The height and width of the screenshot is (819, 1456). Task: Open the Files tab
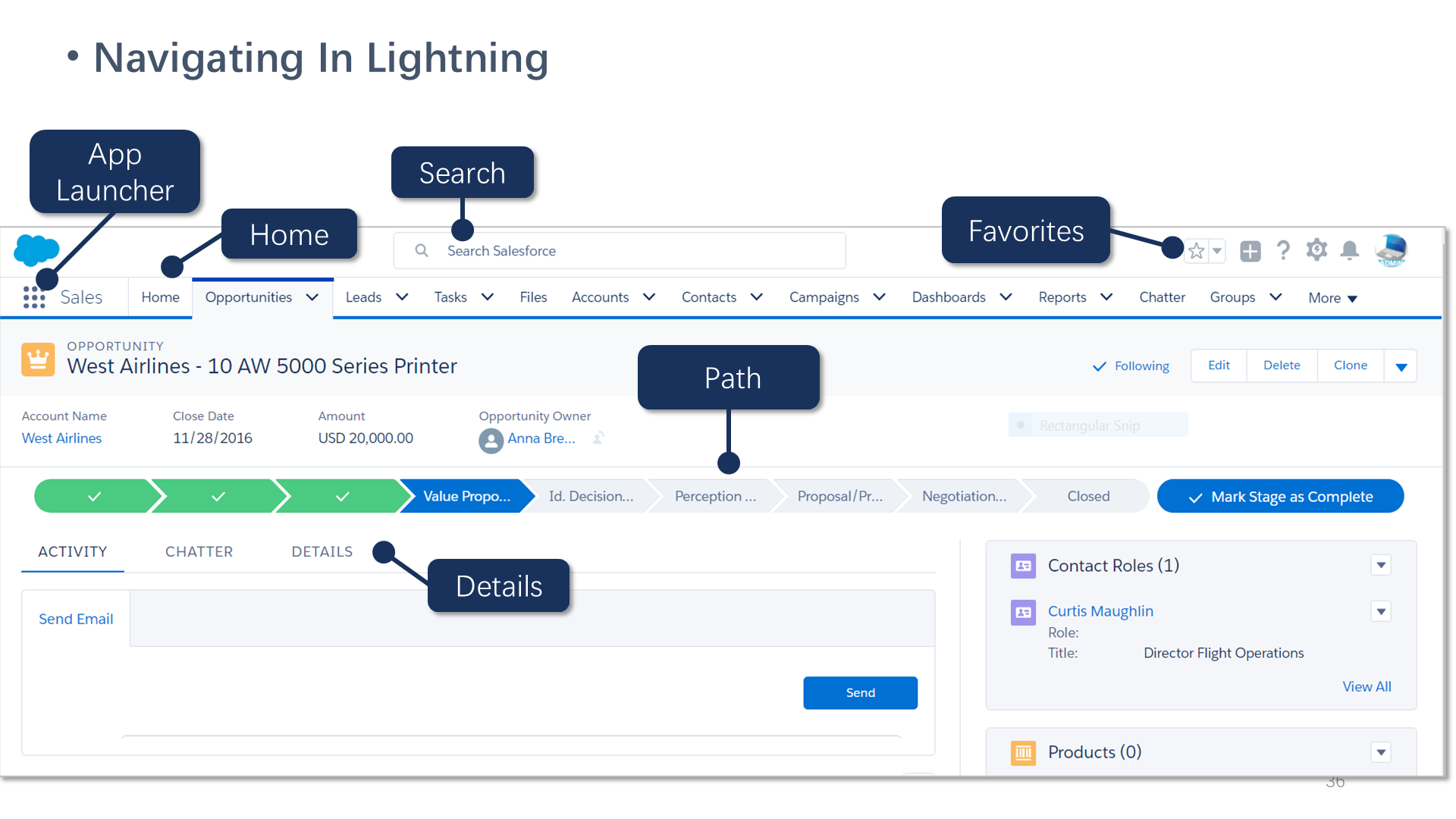[x=533, y=297]
